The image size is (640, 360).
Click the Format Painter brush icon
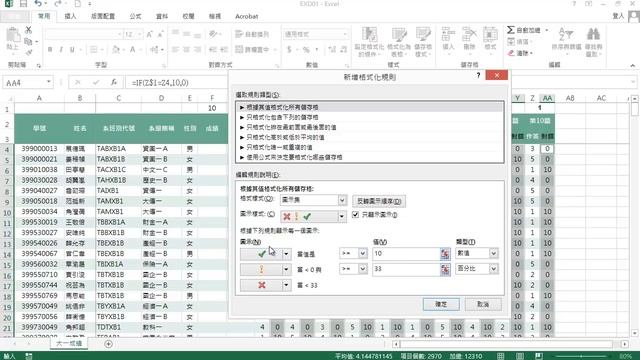click(28, 52)
